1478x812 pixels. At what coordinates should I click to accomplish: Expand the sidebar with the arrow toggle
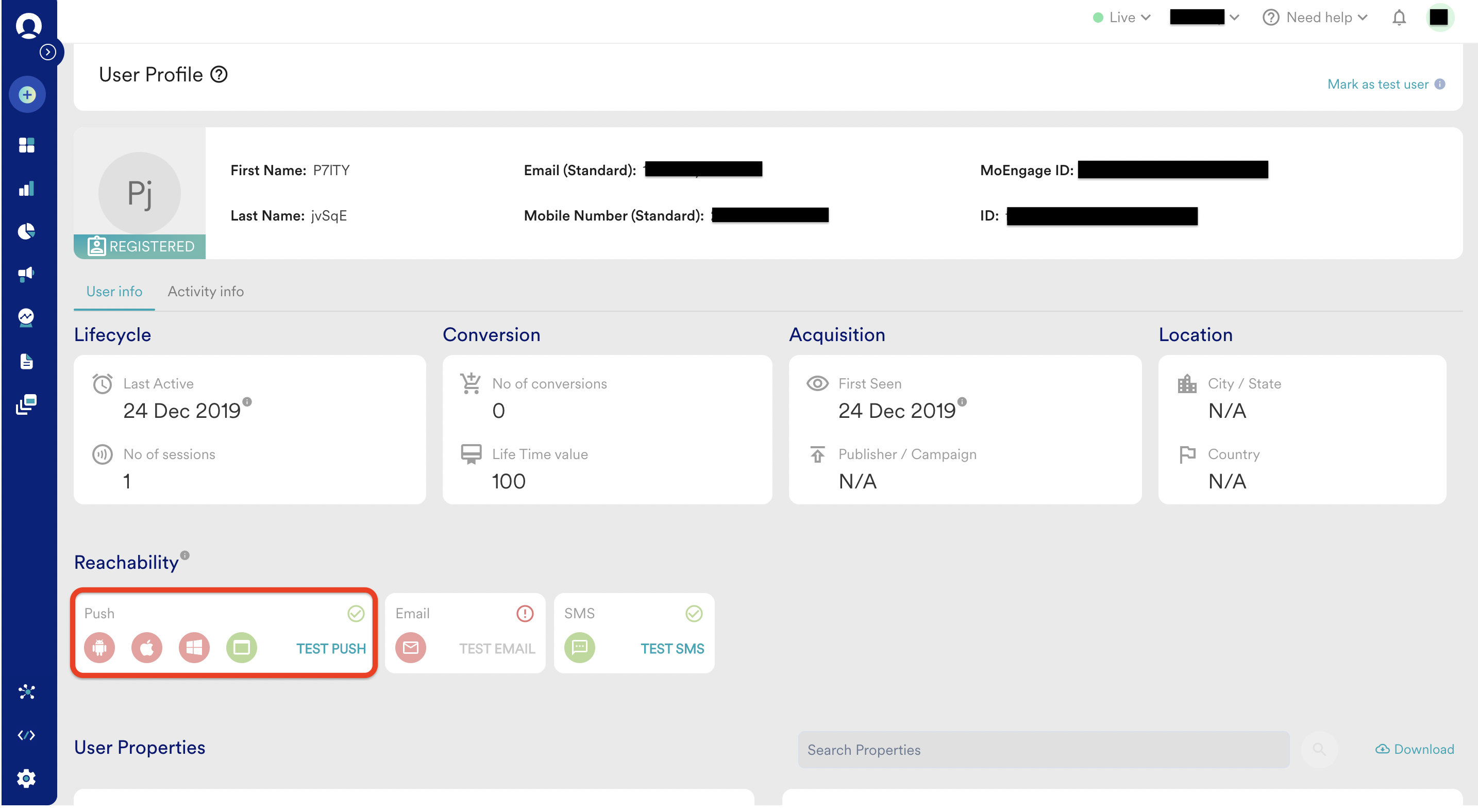(x=48, y=52)
